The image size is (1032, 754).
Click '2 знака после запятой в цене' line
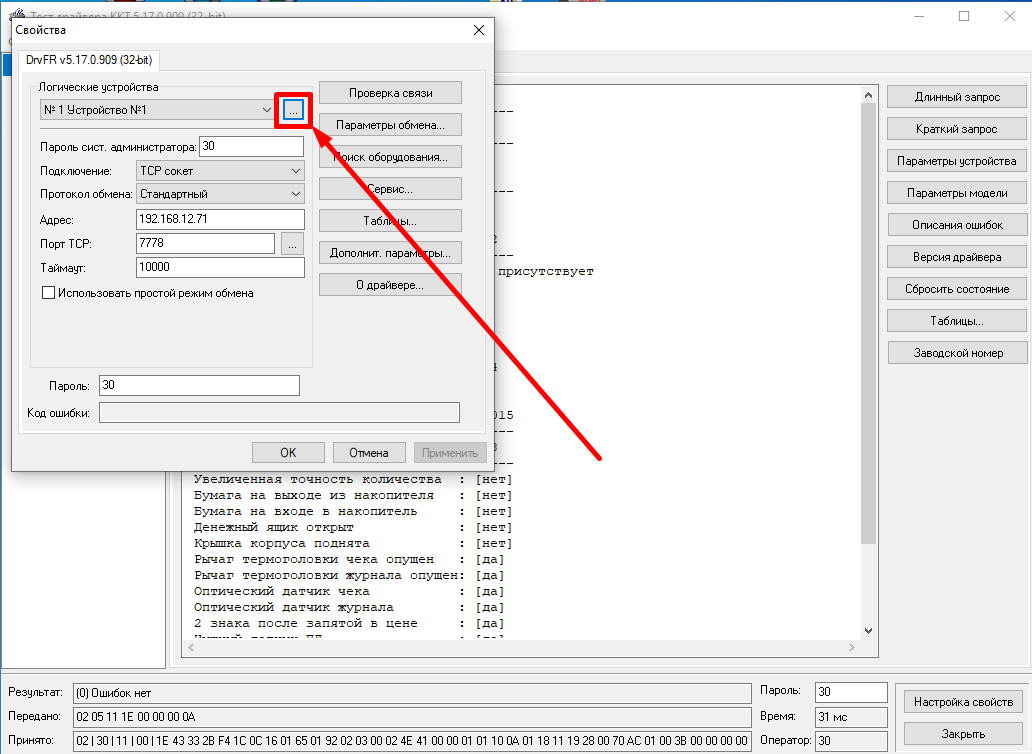tap(349, 623)
